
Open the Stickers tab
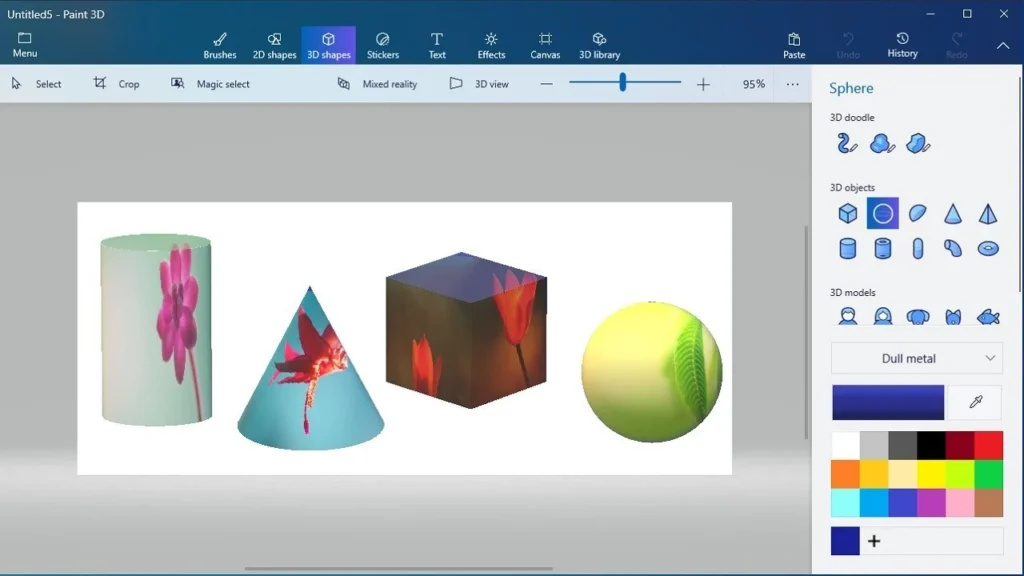click(x=383, y=45)
